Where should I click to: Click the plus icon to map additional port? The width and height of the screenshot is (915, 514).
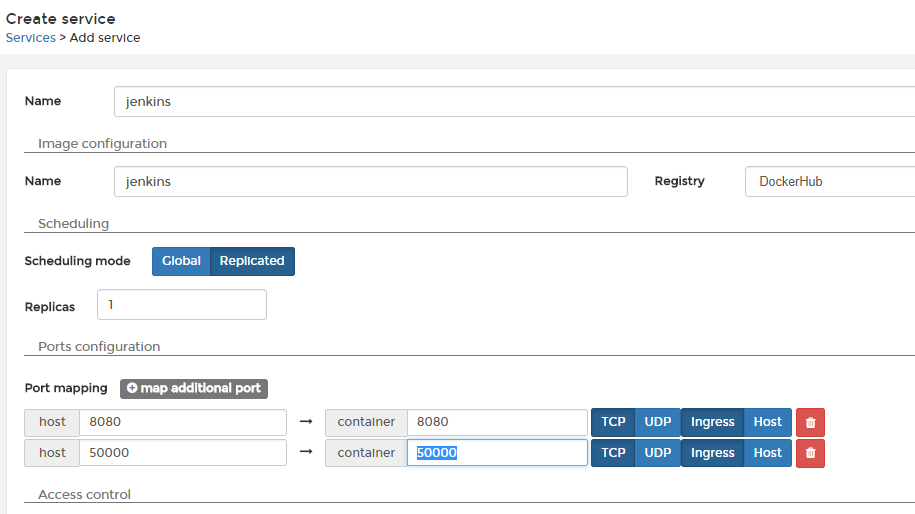click(x=132, y=388)
